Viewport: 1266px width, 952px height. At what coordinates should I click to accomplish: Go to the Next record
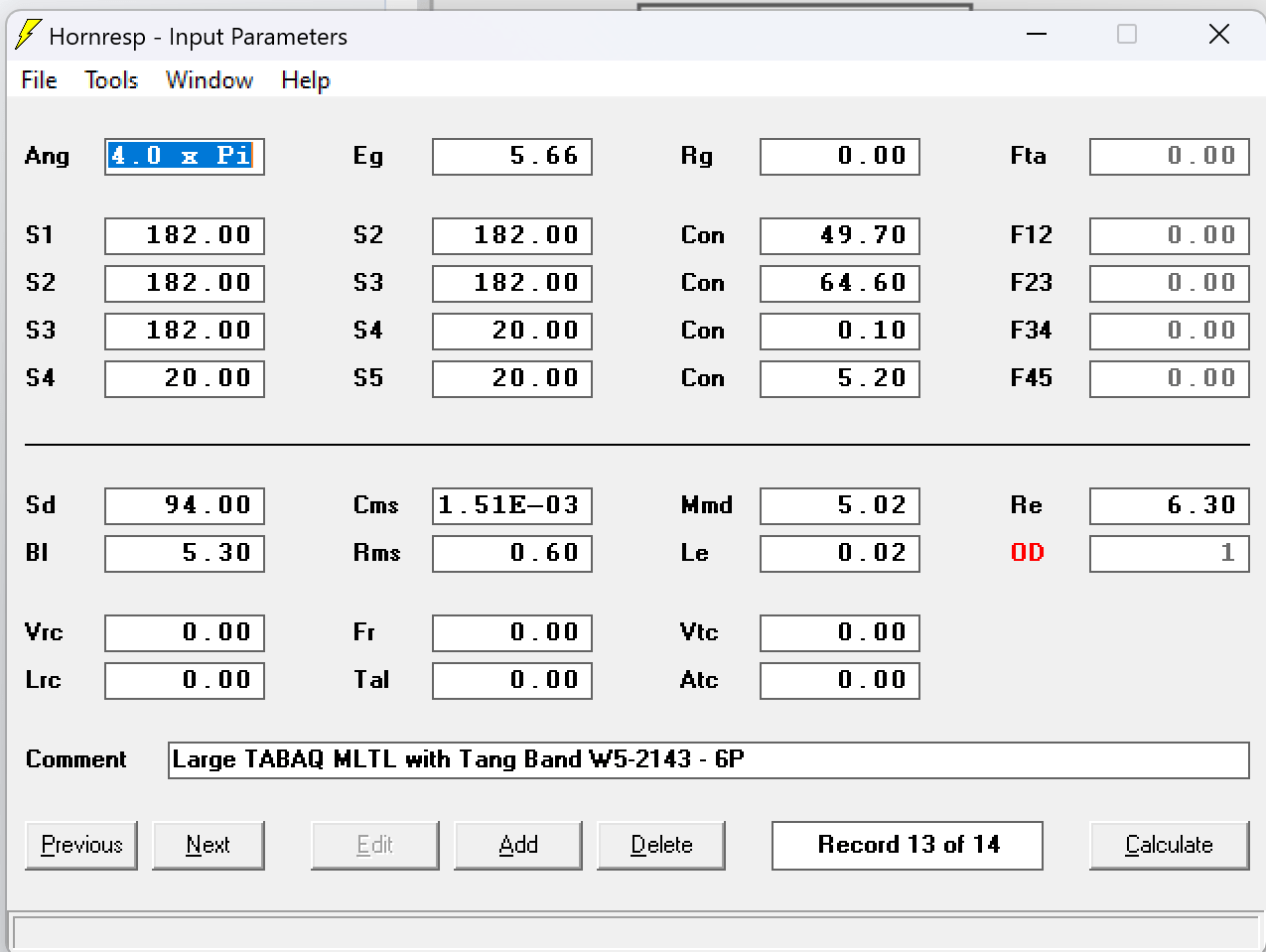coord(209,845)
